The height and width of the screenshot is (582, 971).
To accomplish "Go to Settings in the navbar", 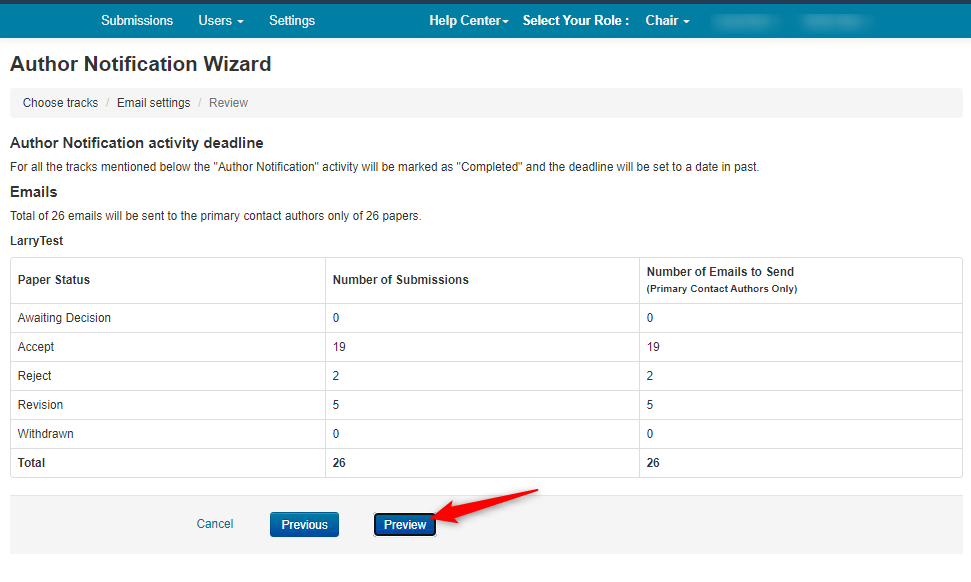I will tap(292, 20).
